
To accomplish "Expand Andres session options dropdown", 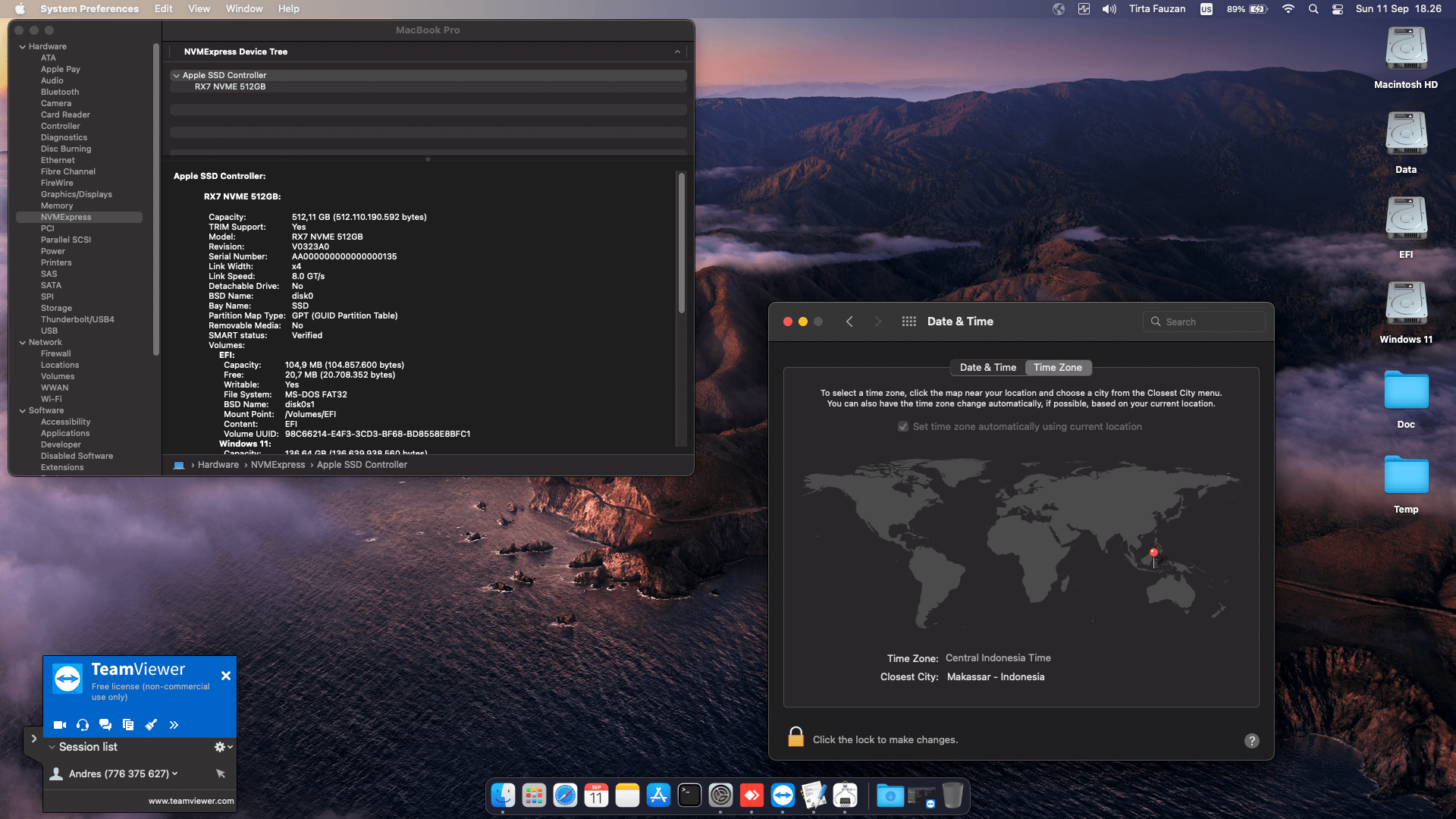I will coord(175,773).
